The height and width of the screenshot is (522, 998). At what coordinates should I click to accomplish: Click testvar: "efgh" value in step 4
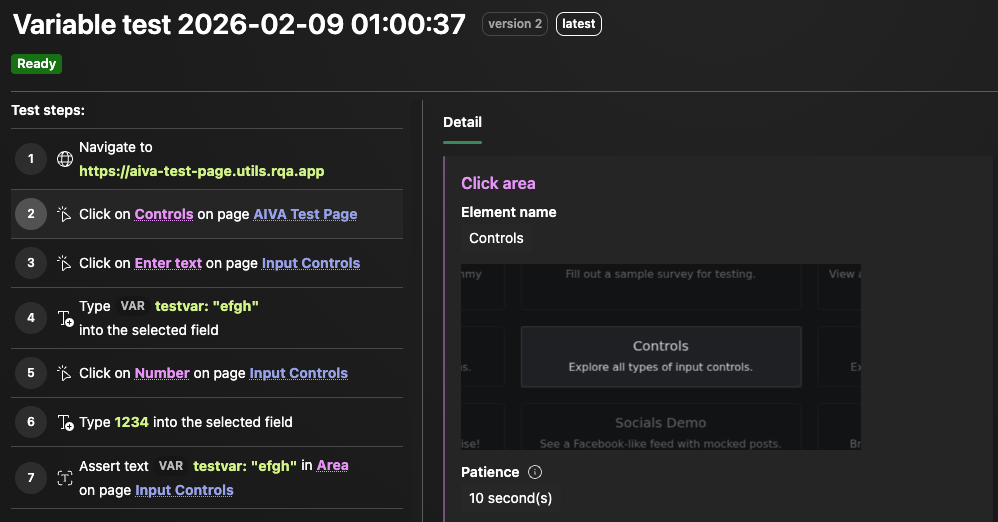[207, 306]
